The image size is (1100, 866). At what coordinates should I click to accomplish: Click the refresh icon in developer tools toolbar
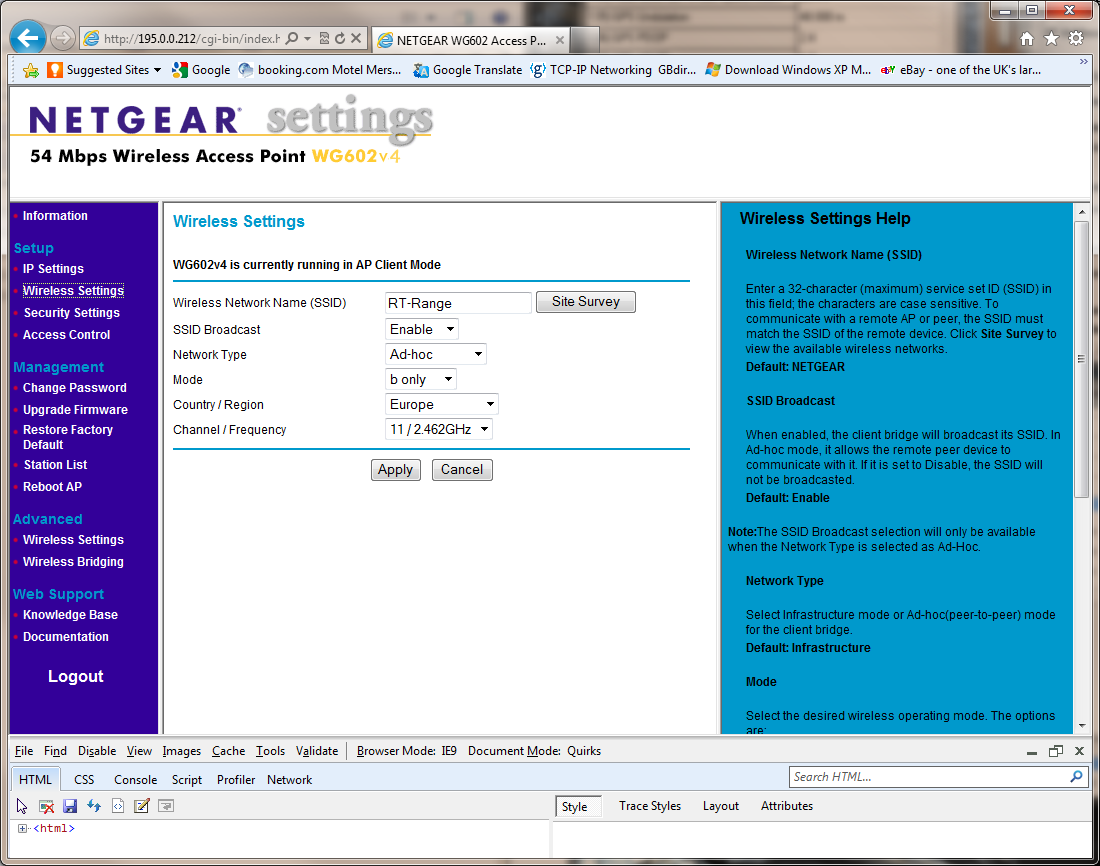tap(94, 806)
